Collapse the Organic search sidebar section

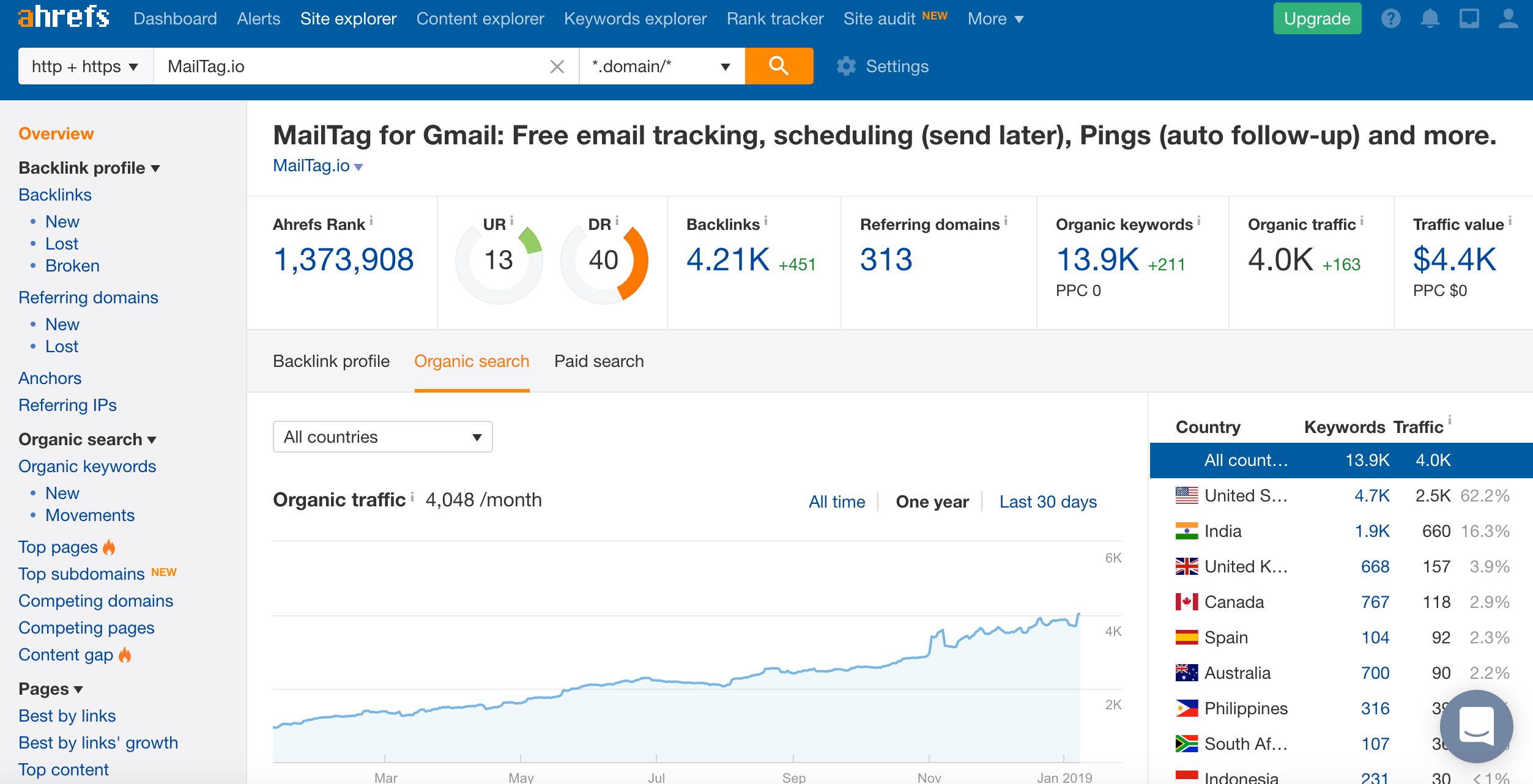(87, 439)
